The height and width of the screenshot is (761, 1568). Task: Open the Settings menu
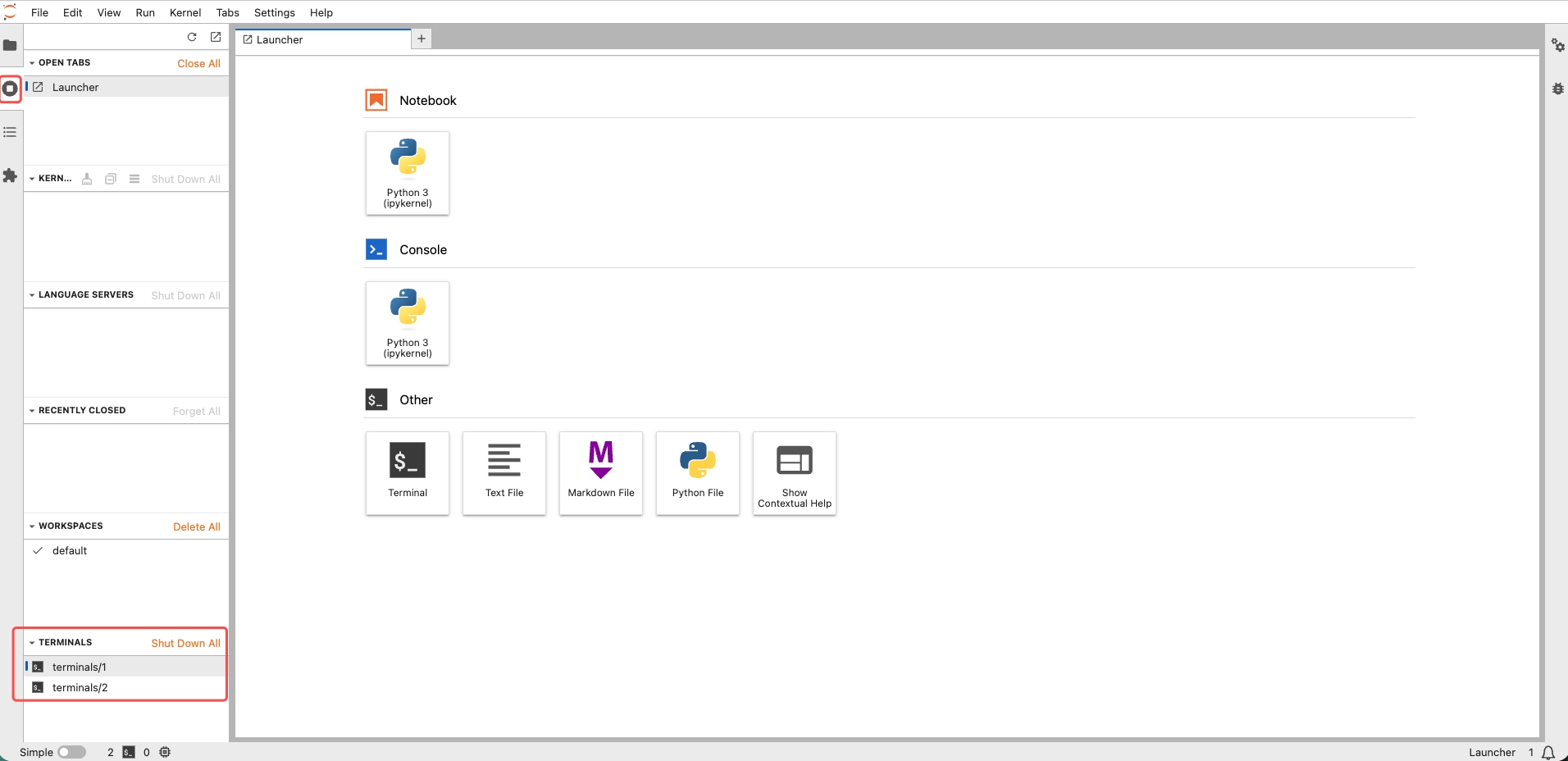click(274, 12)
